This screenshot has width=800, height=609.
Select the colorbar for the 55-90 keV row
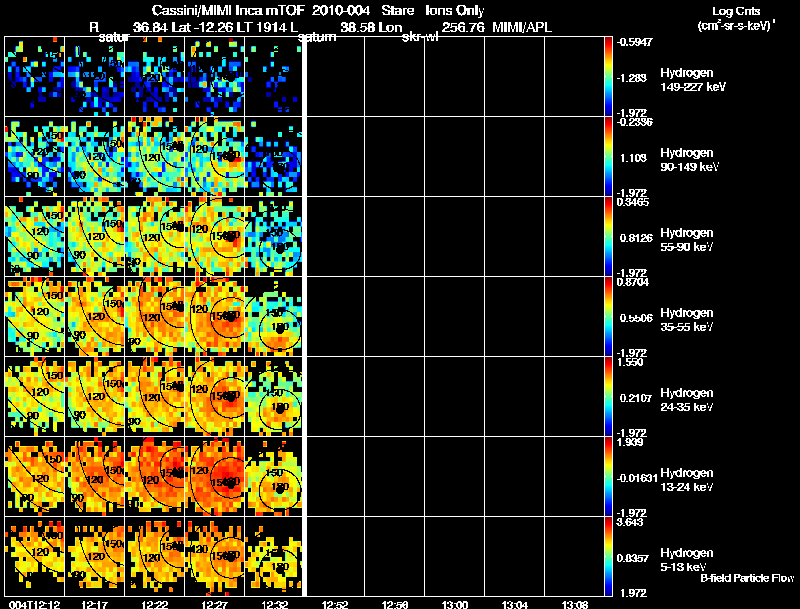pyautogui.click(x=608, y=237)
